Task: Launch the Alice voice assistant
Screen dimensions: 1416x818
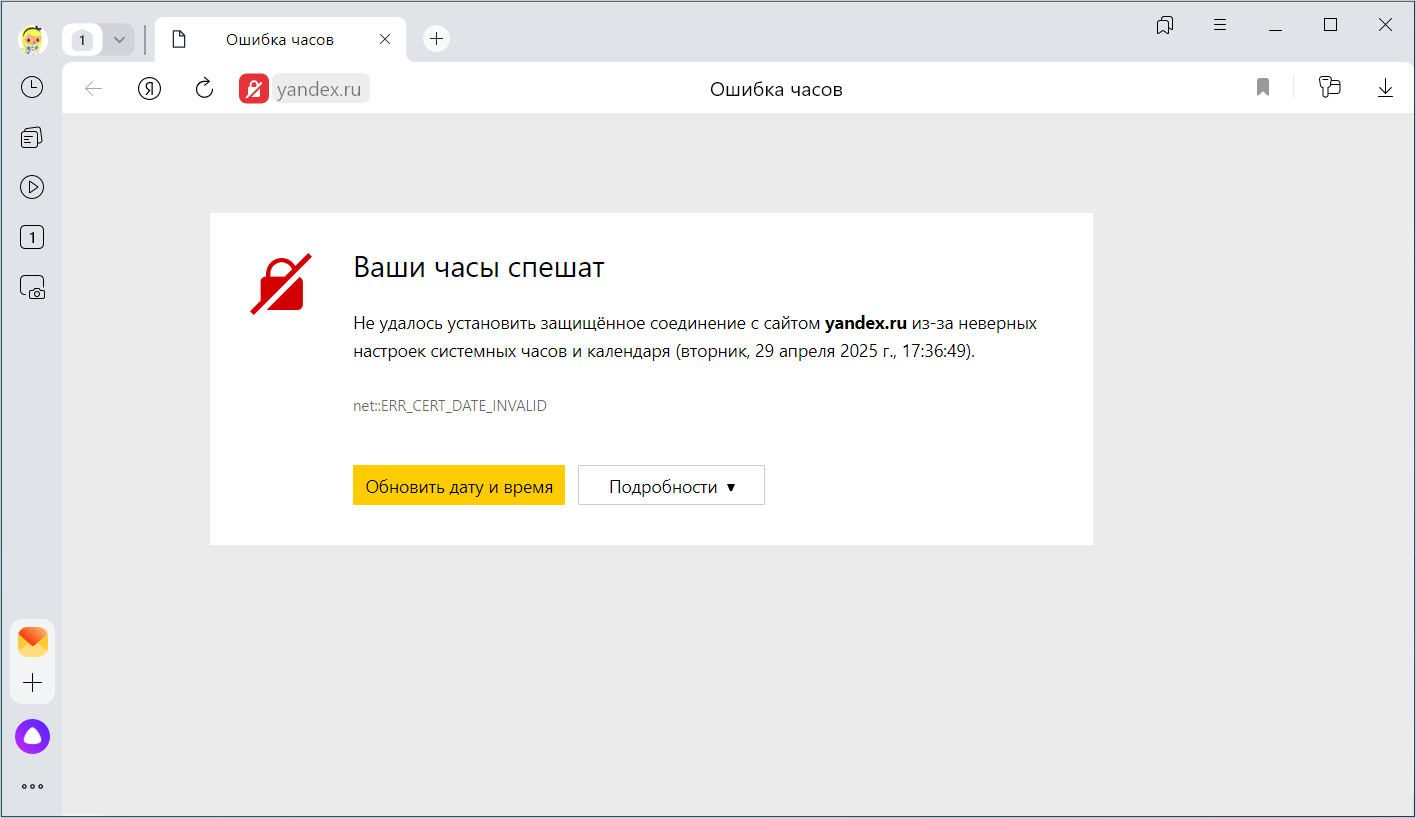Action: (x=32, y=737)
